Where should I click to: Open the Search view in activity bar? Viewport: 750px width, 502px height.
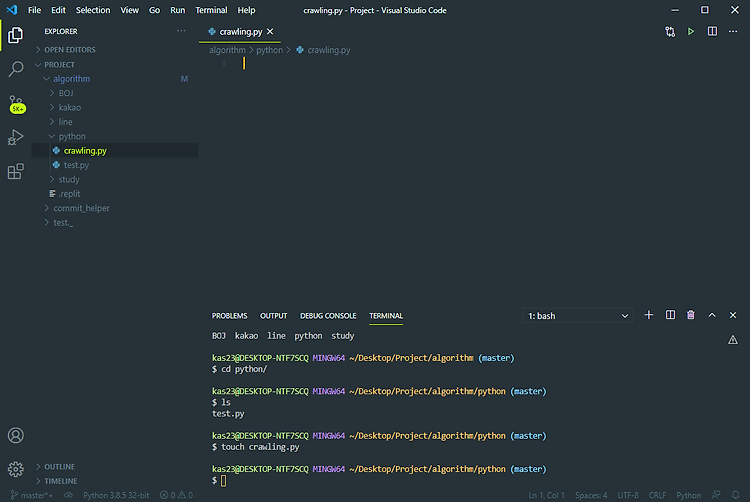pos(15,69)
